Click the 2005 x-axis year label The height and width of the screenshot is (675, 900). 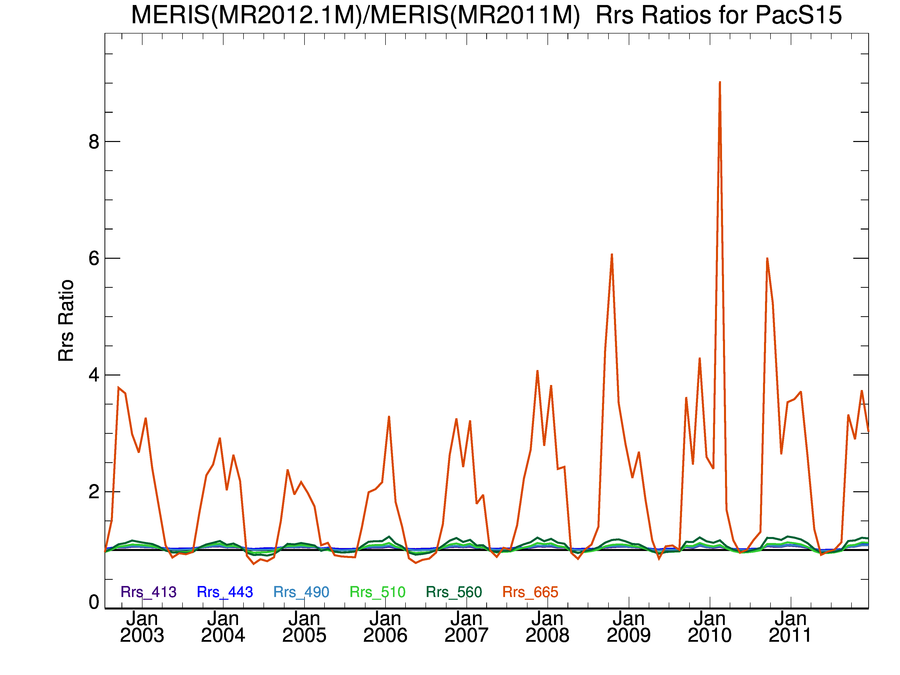pos(304,635)
